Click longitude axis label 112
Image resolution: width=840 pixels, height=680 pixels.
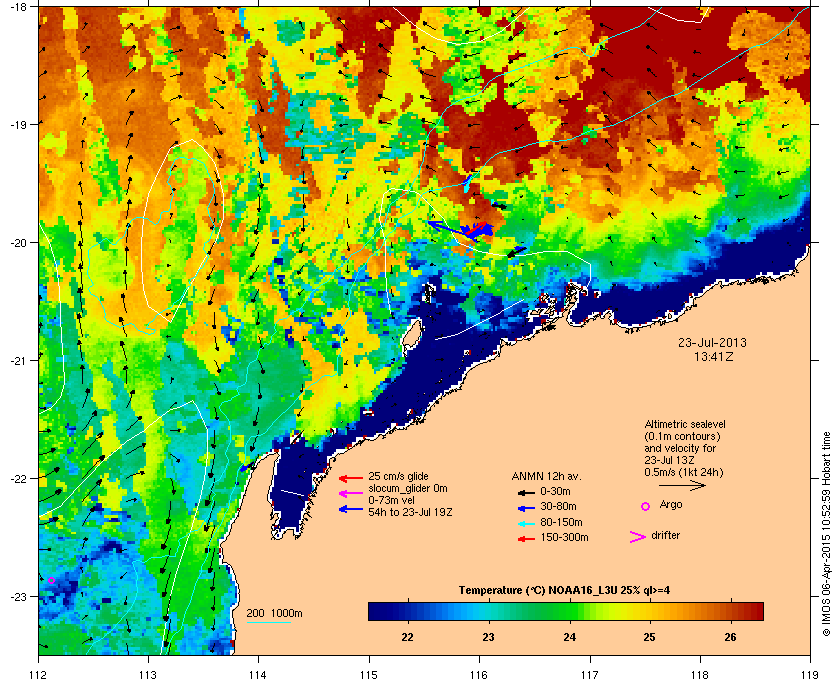(x=39, y=674)
